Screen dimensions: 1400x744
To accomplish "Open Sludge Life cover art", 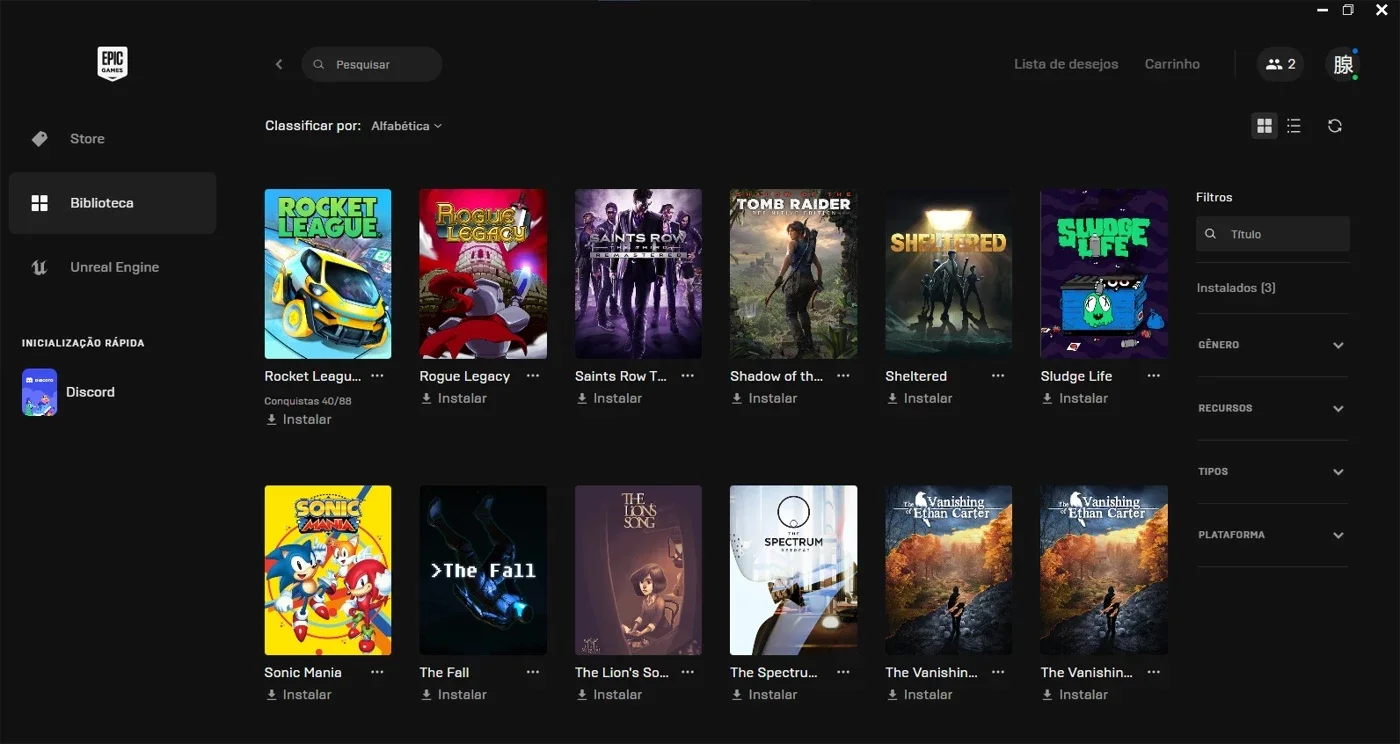I will coord(1104,274).
